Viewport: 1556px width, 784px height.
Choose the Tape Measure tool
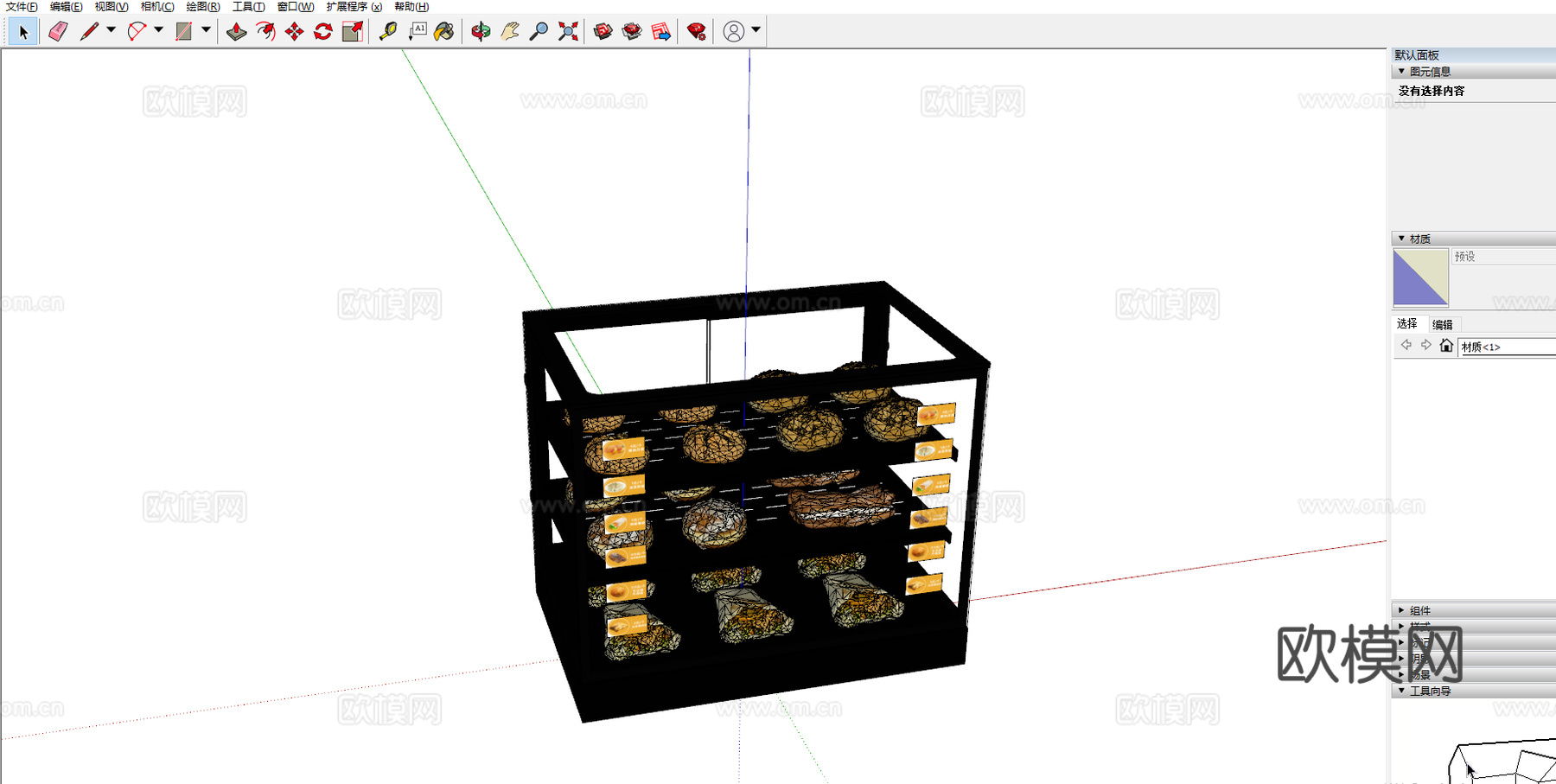click(x=388, y=32)
